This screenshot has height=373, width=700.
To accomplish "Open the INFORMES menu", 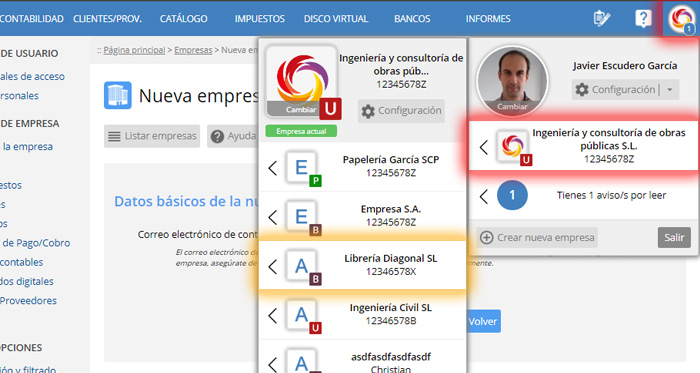I will [488, 19].
